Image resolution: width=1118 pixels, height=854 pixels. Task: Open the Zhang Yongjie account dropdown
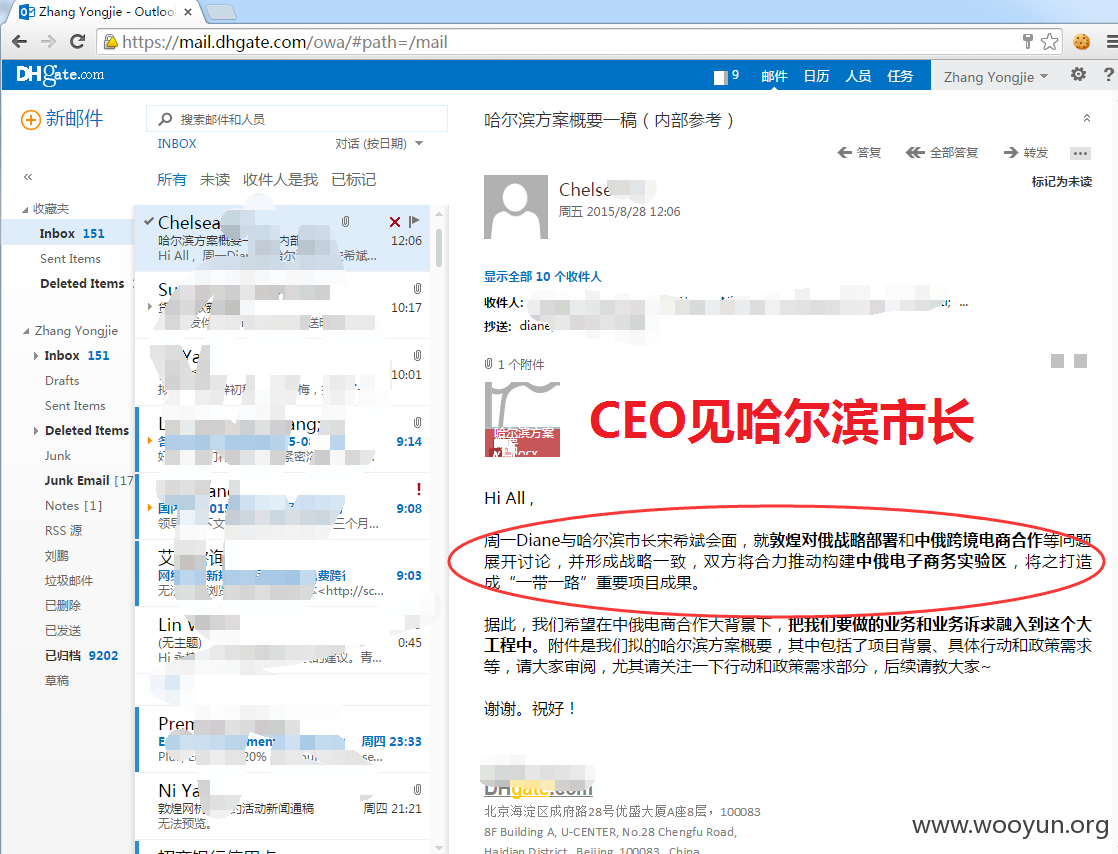(995, 77)
